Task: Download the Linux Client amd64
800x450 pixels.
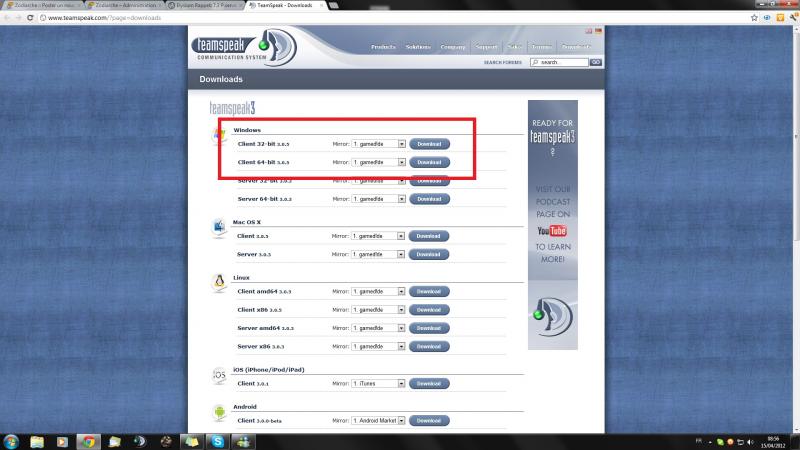Action: [x=429, y=291]
